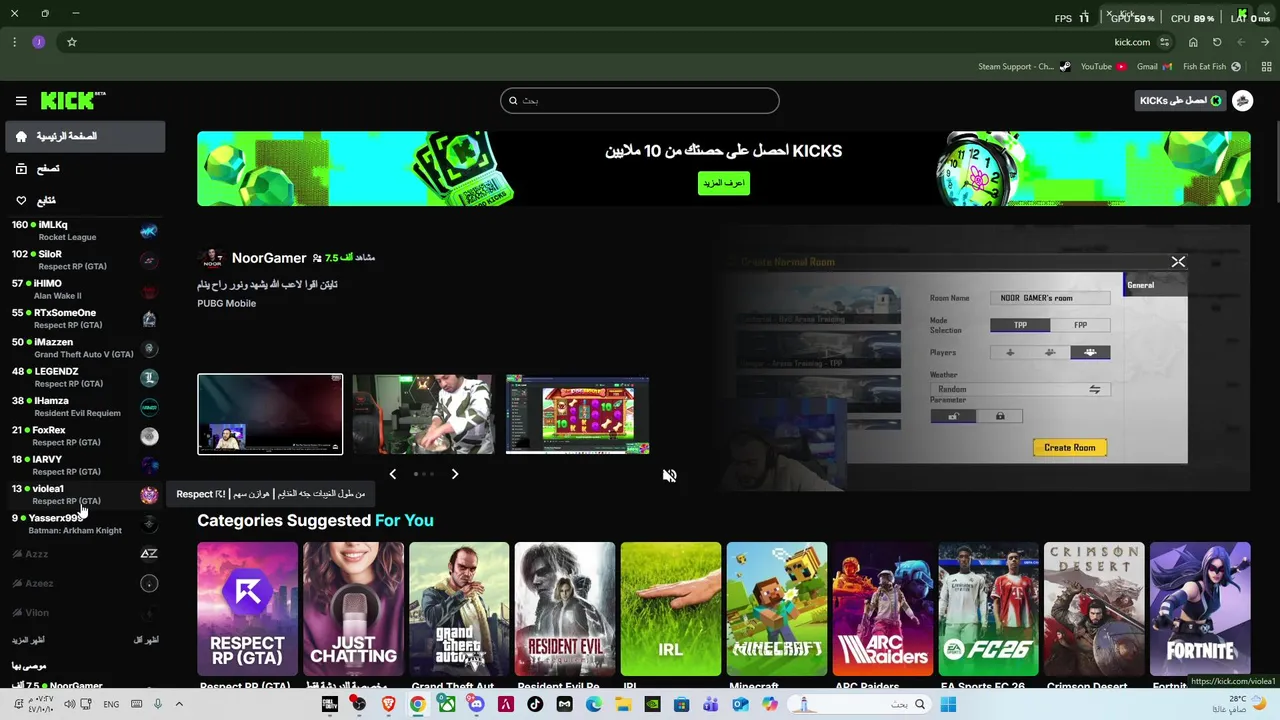1280x720 pixels.
Task: Click the احصل على KICKs button
Action: click(1181, 100)
